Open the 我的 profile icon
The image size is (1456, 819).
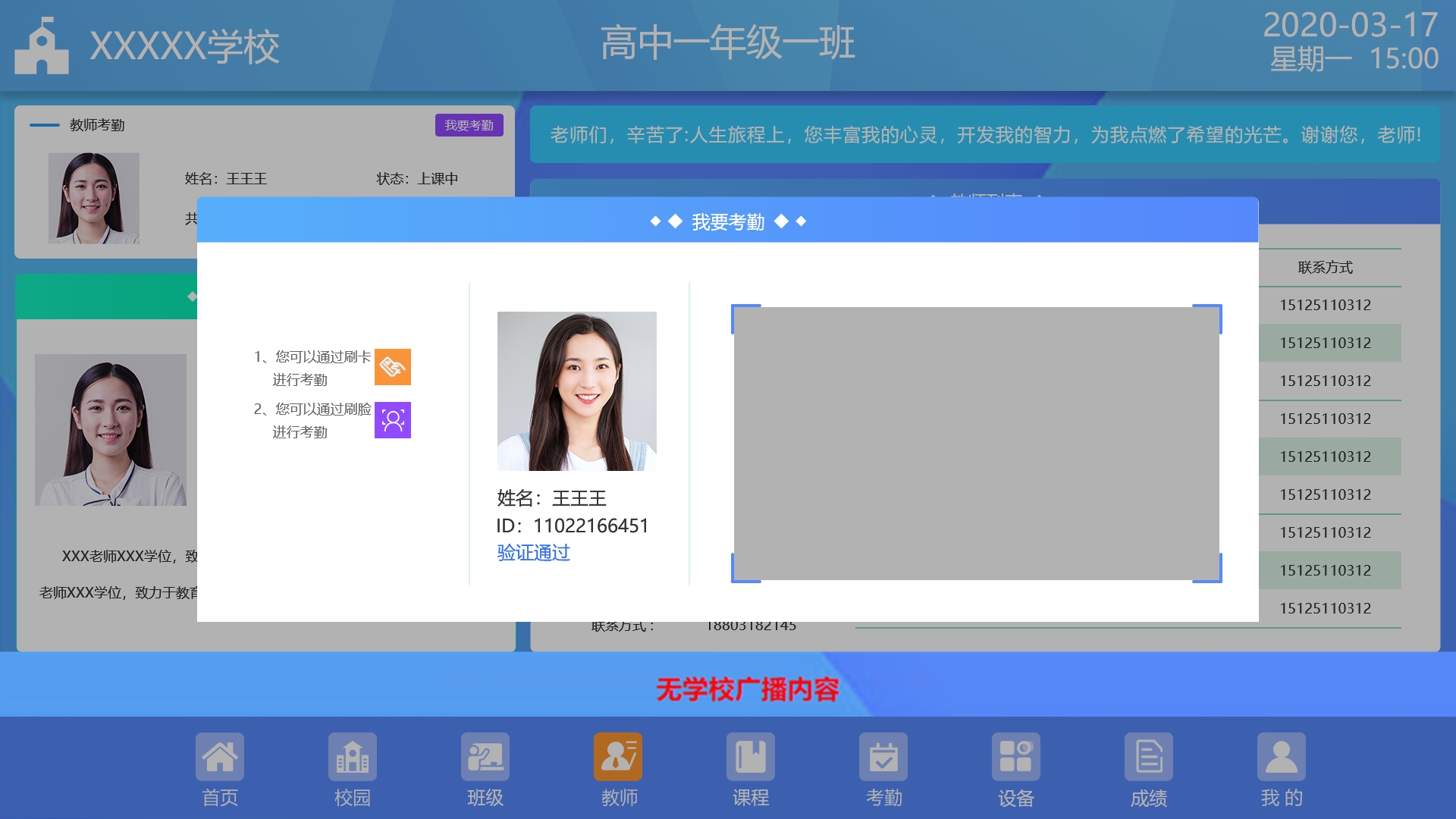(x=1282, y=757)
